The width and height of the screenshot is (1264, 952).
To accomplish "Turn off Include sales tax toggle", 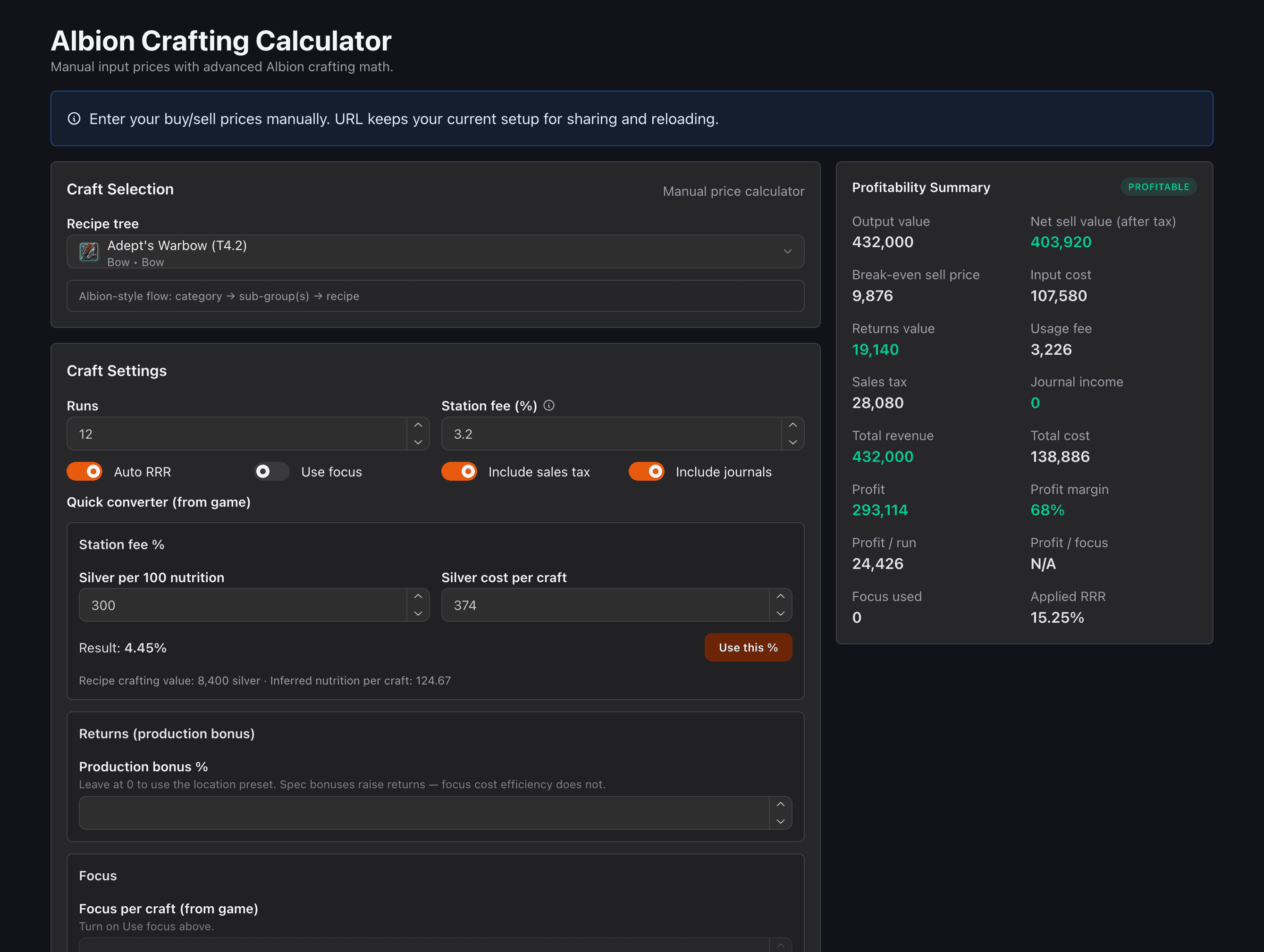I will [459, 472].
